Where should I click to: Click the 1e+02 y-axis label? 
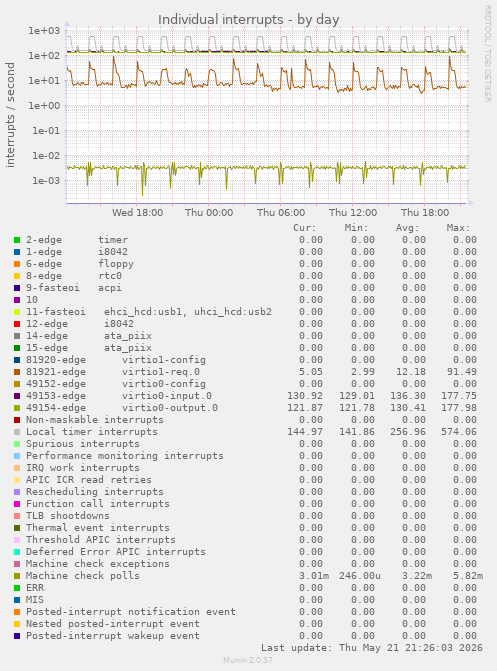(44, 56)
